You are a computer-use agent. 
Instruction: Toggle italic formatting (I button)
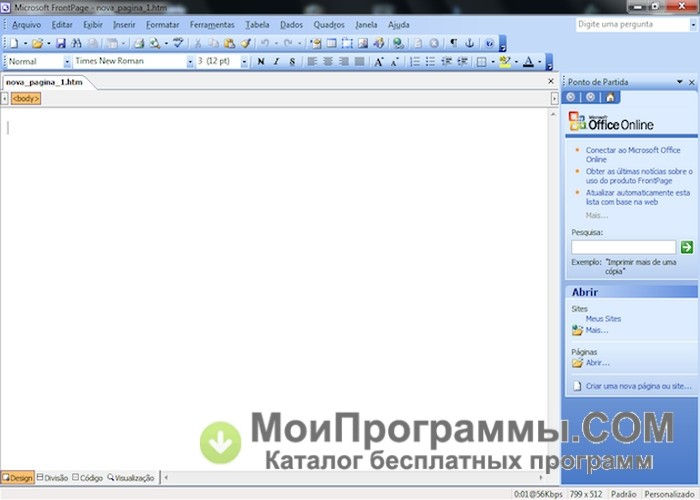276,62
